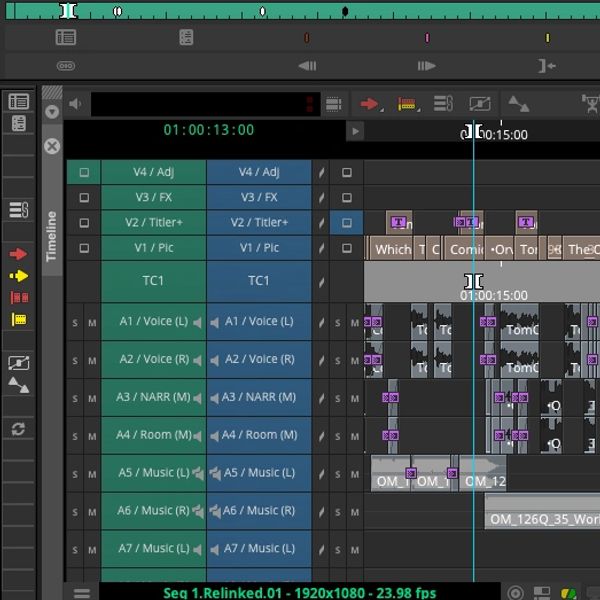Solo A1 / Voice (L) source track
This screenshot has width=600, height=600.
pos(75,322)
